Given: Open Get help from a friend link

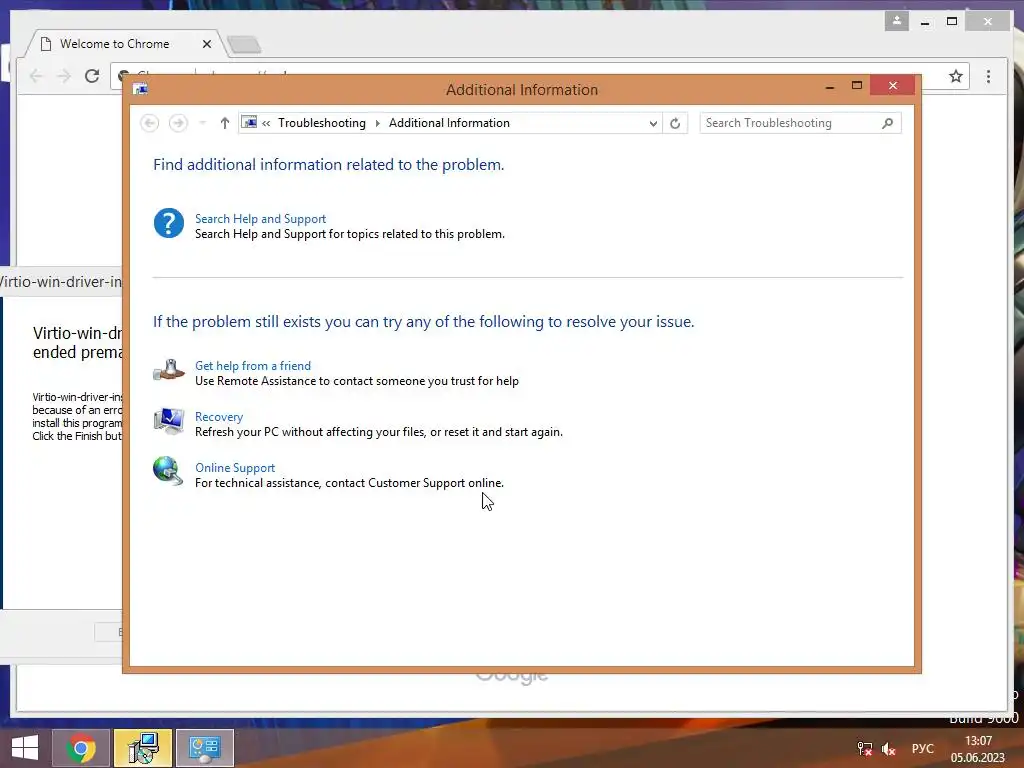Looking at the screenshot, I should (x=253, y=366).
